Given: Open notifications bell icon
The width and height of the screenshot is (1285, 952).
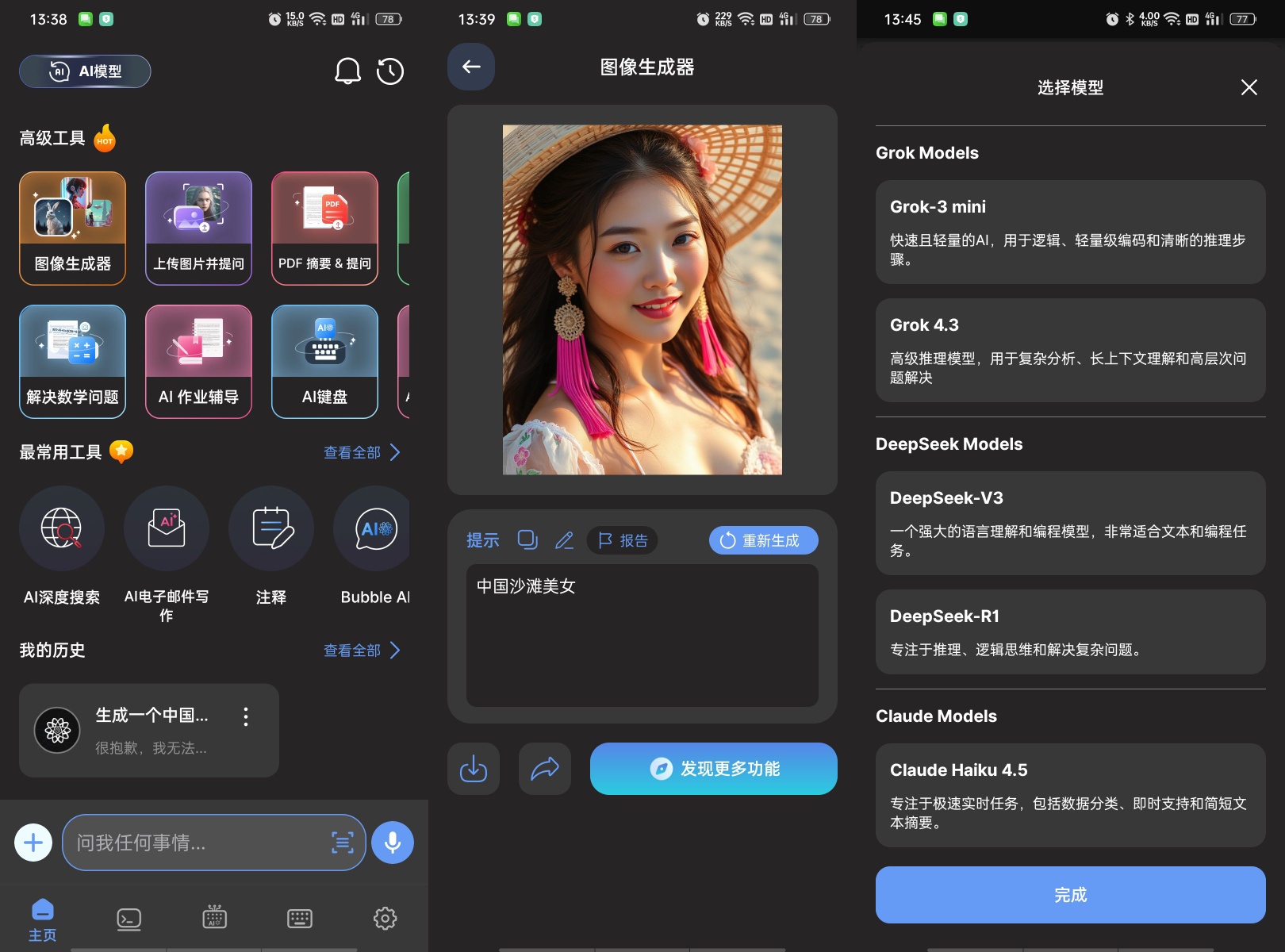Looking at the screenshot, I should pos(347,71).
